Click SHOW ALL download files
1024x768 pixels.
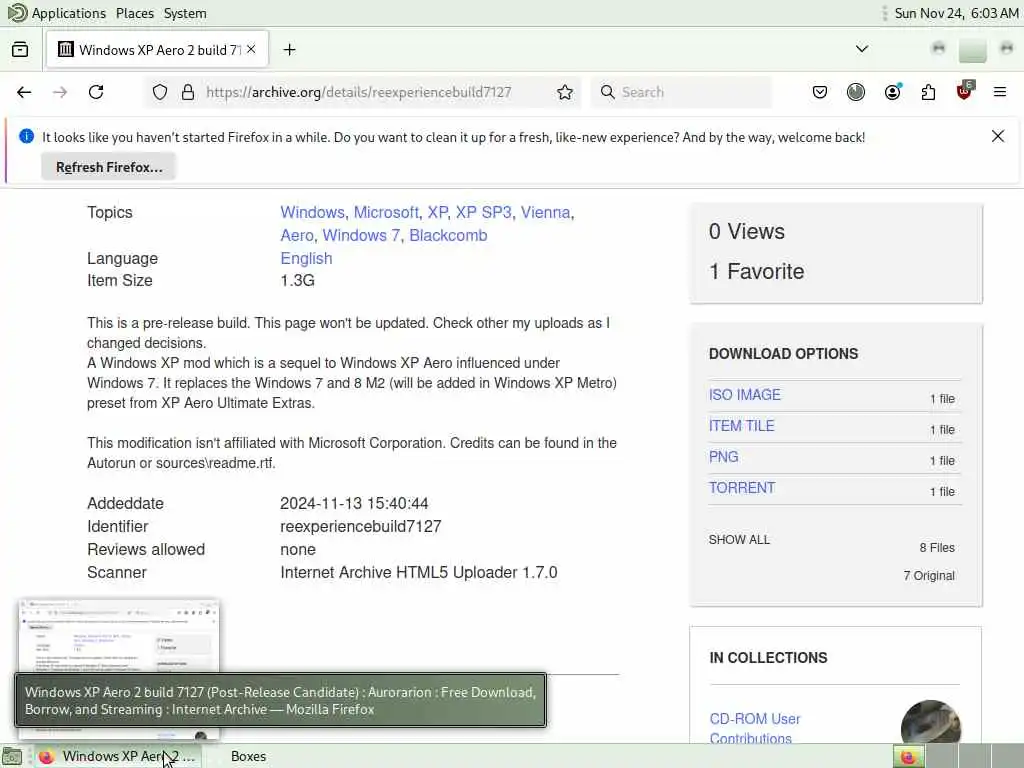coord(739,539)
